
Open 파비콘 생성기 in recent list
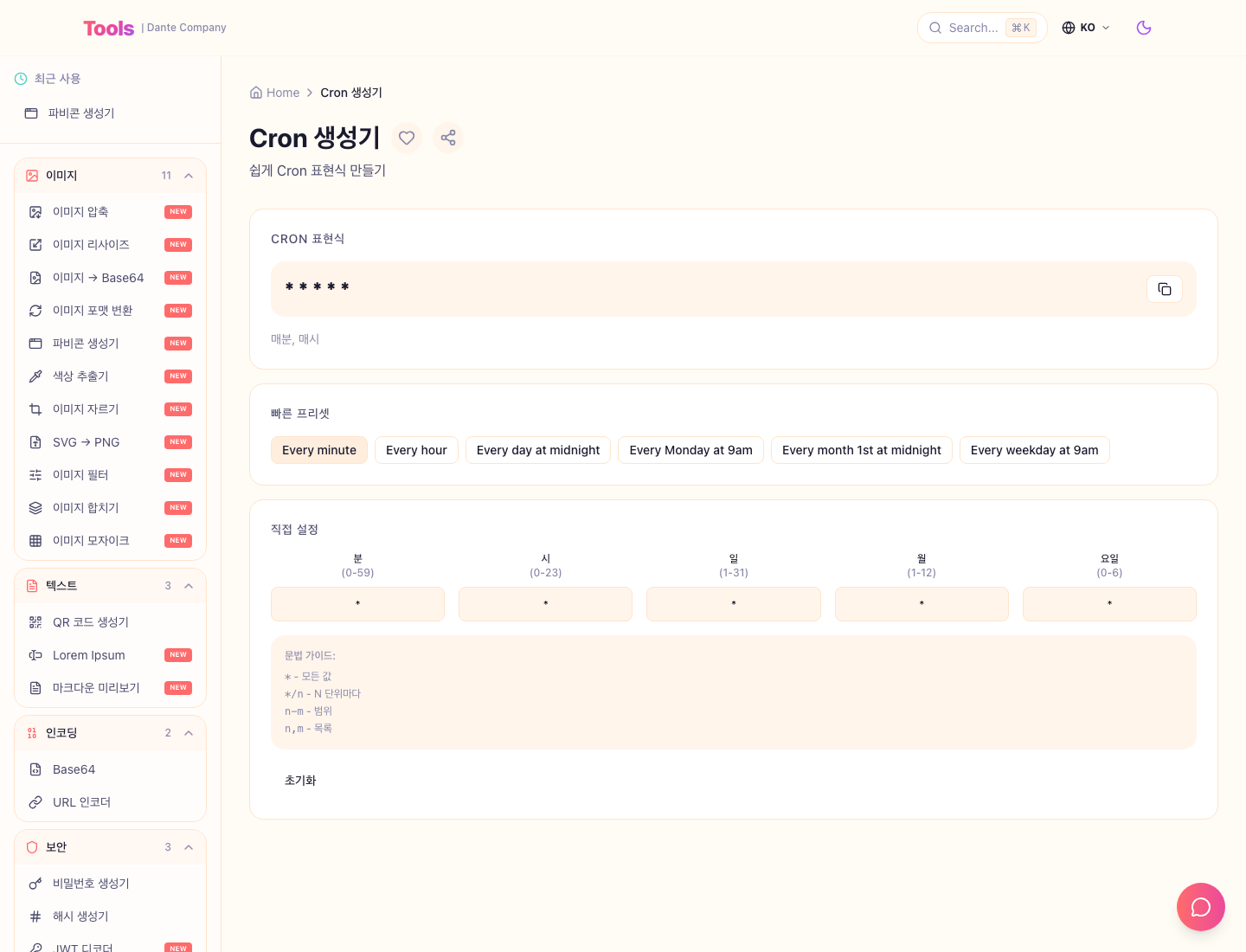point(111,113)
